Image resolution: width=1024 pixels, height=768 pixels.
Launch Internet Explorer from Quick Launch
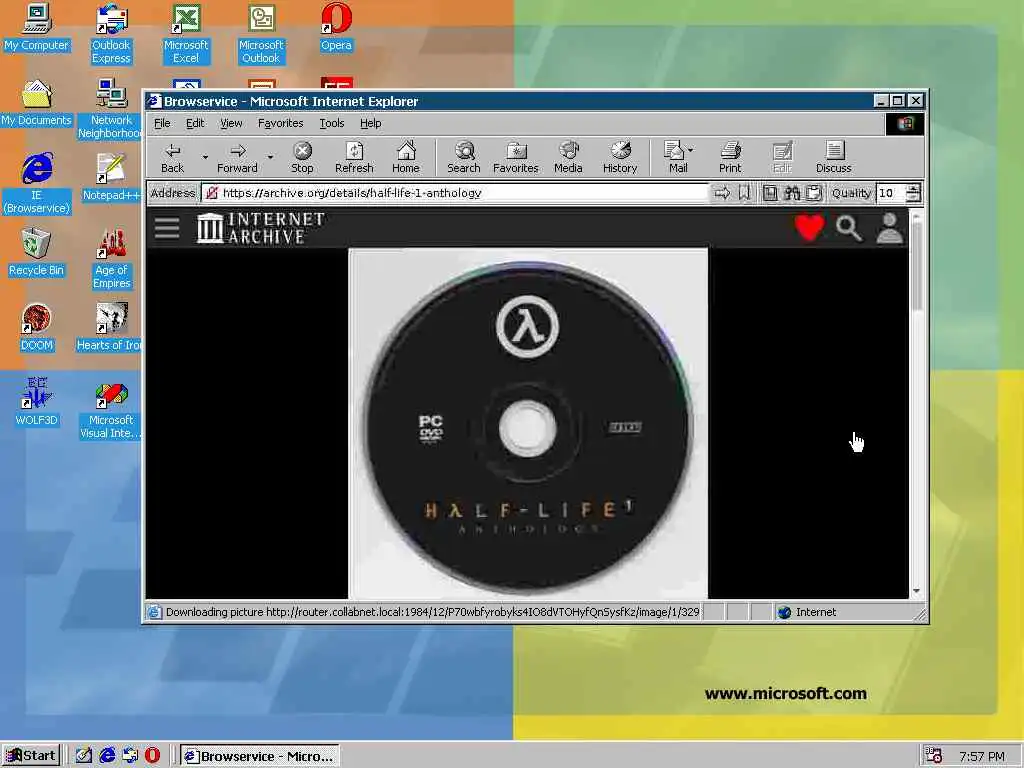[x=107, y=756]
